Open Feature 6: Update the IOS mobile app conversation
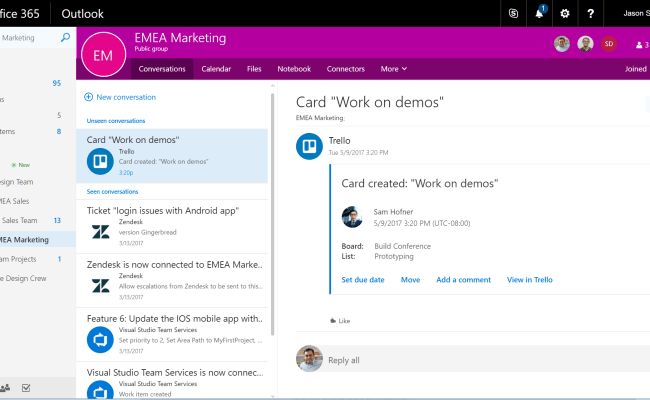 point(172,335)
